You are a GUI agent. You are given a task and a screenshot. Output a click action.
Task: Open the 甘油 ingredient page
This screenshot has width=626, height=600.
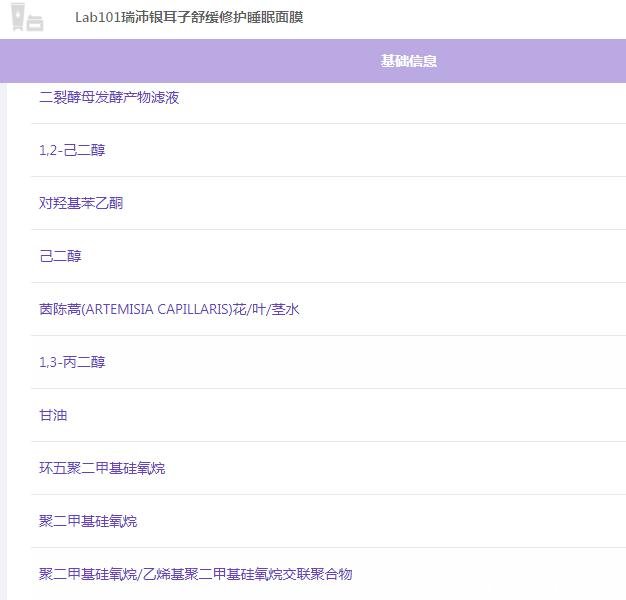click(x=53, y=416)
